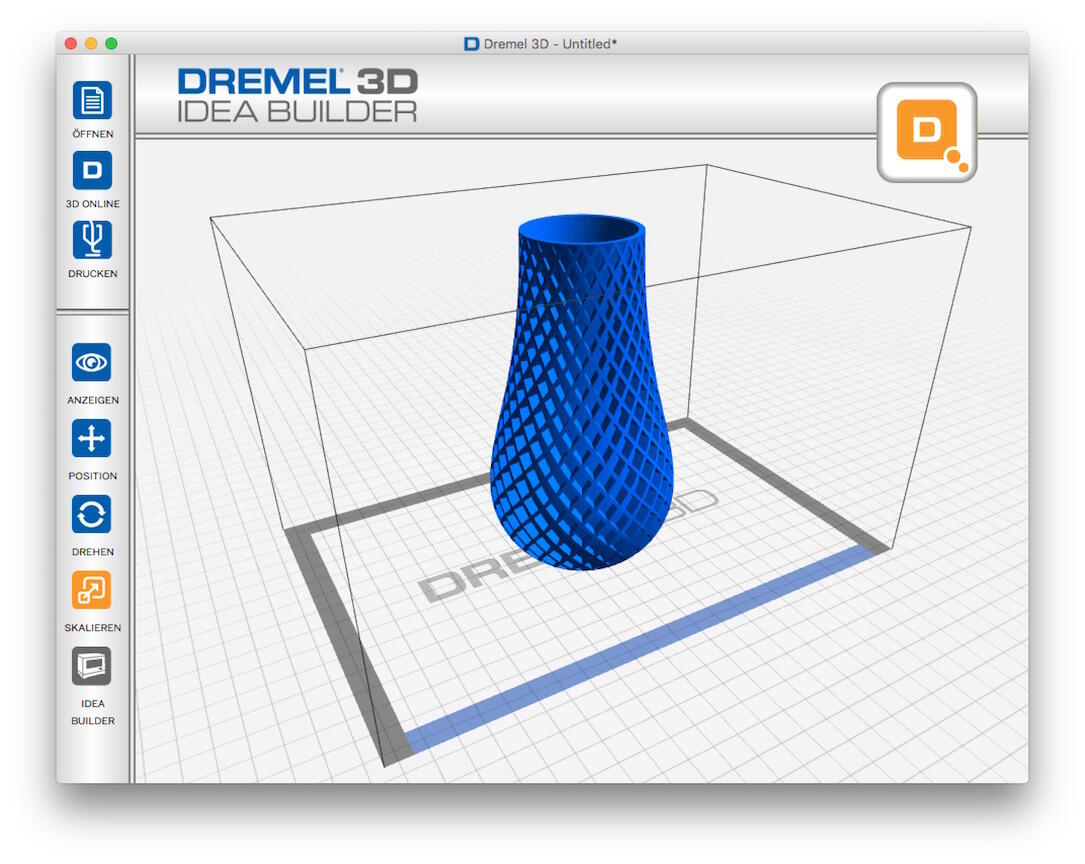The height and width of the screenshot is (864, 1085).
Task: Maximize the window with the green button
Action: (111, 44)
